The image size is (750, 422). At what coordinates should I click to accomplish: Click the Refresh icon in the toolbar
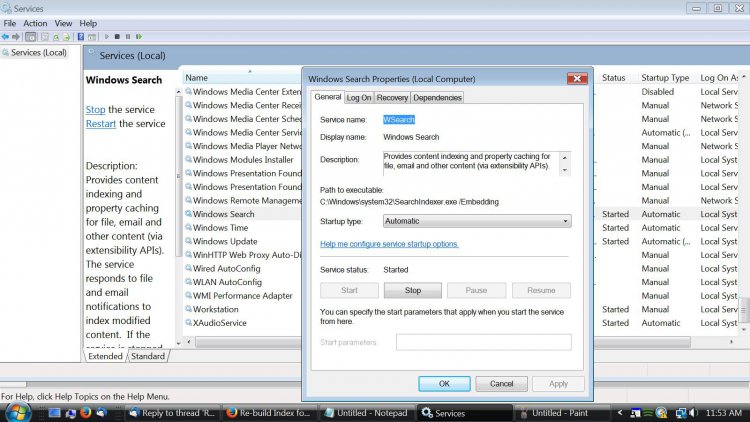(55, 37)
